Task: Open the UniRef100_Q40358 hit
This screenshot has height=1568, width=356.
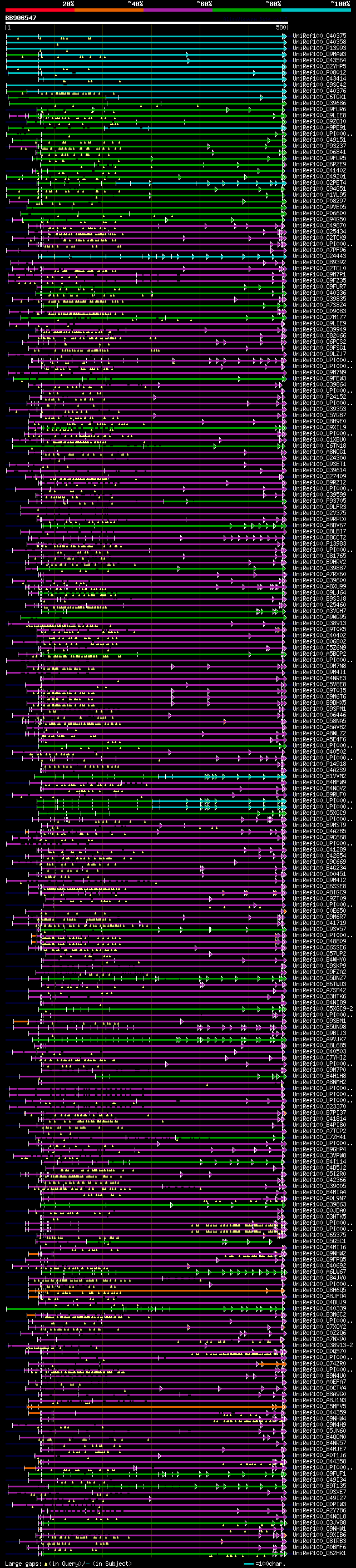Action: (319, 42)
